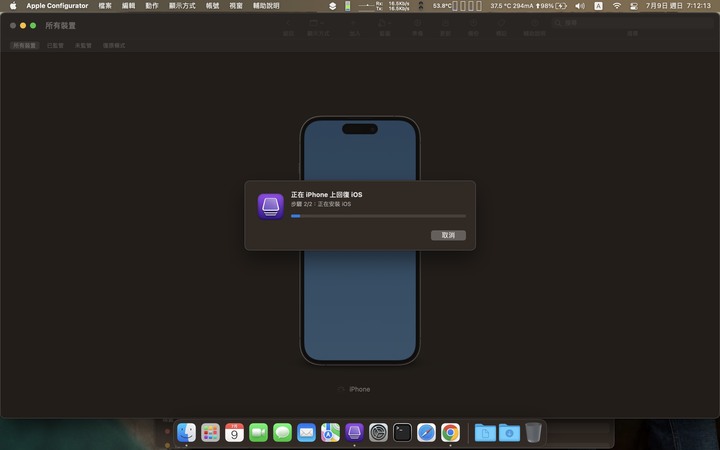
Task: Open Calendar from the Dock
Action: [x=234, y=433]
